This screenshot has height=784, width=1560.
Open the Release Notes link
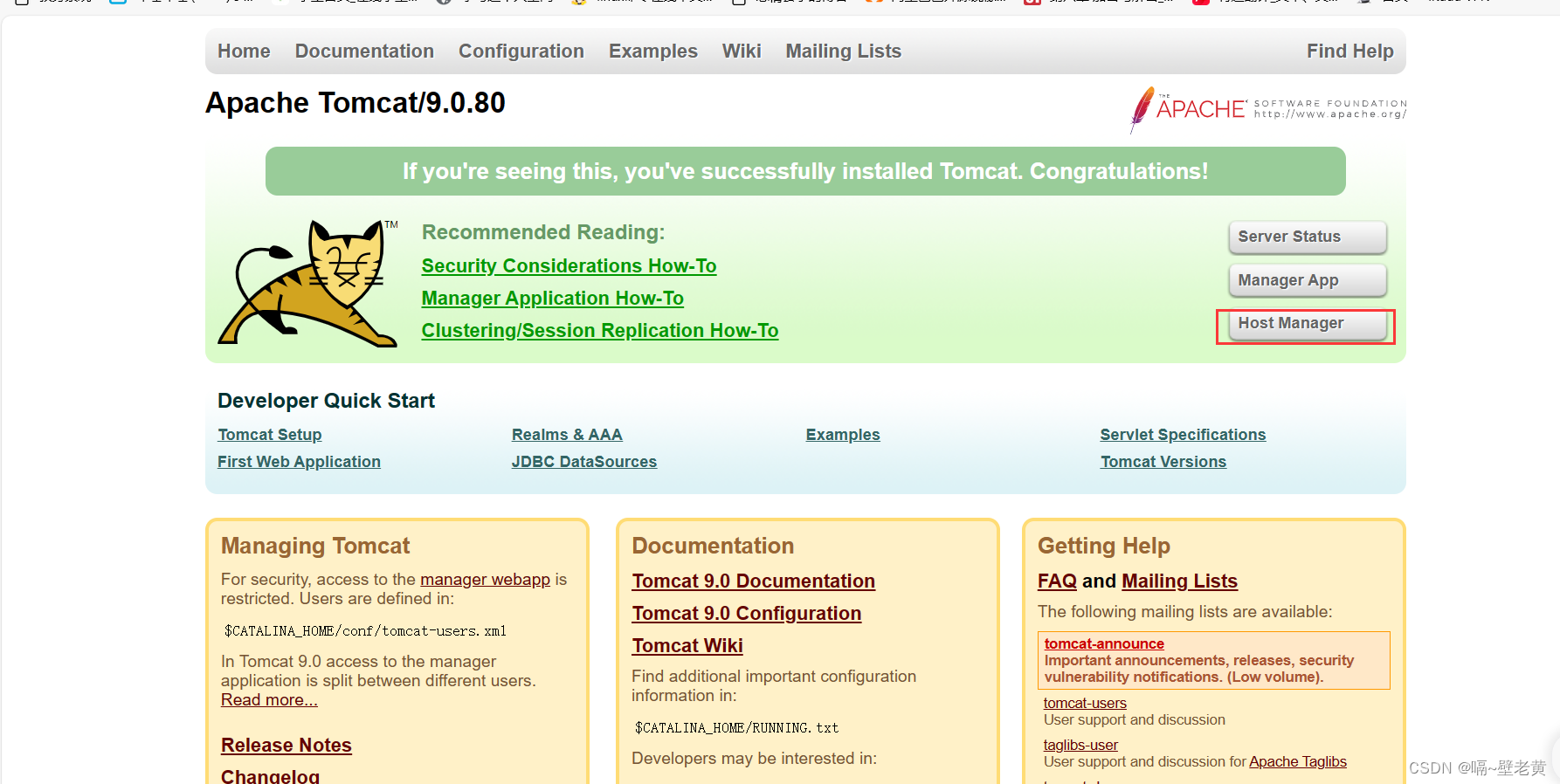pos(286,746)
